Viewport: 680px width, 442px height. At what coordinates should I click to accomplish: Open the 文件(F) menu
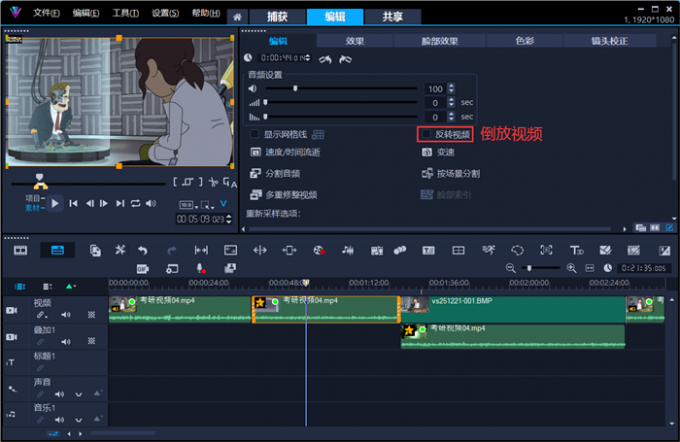tap(46, 13)
